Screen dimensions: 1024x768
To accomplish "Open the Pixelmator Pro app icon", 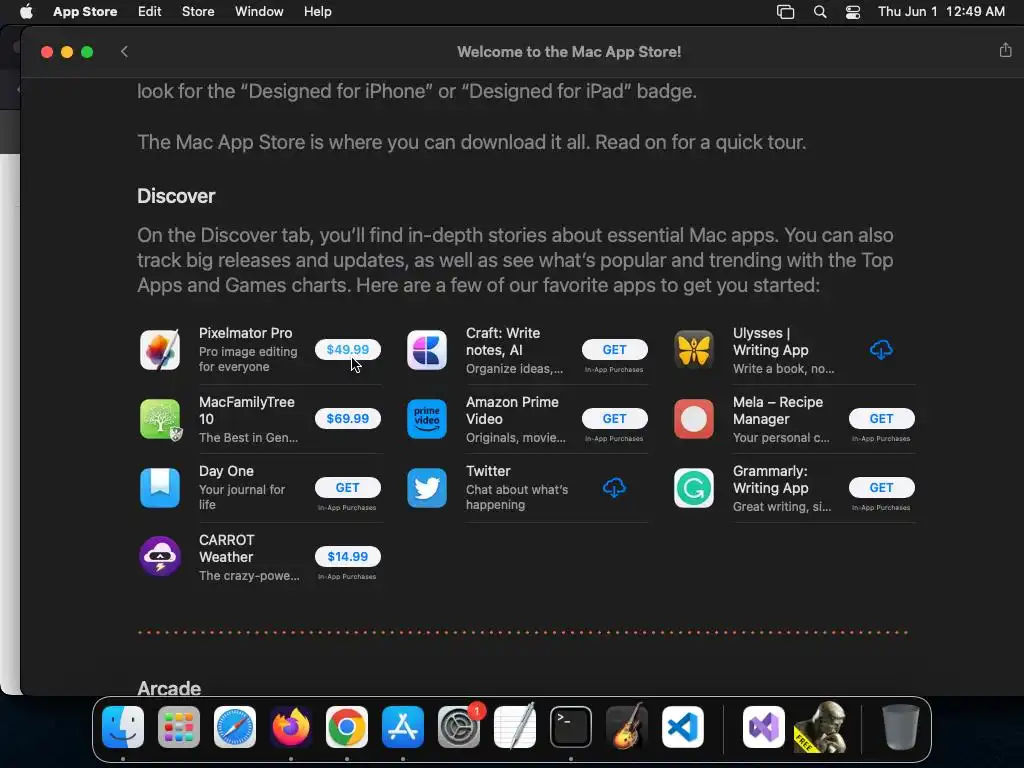I will tap(160, 350).
